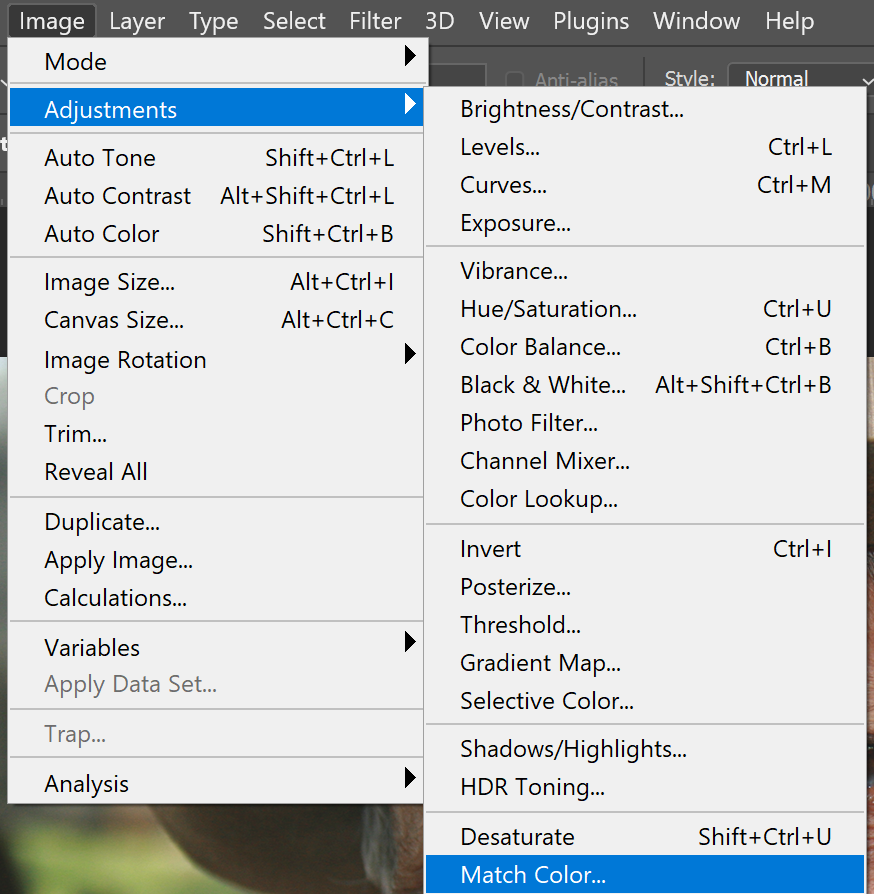Click Invert in the submenu
Viewport: 874px width, 894px height.
pyautogui.click(x=645, y=549)
